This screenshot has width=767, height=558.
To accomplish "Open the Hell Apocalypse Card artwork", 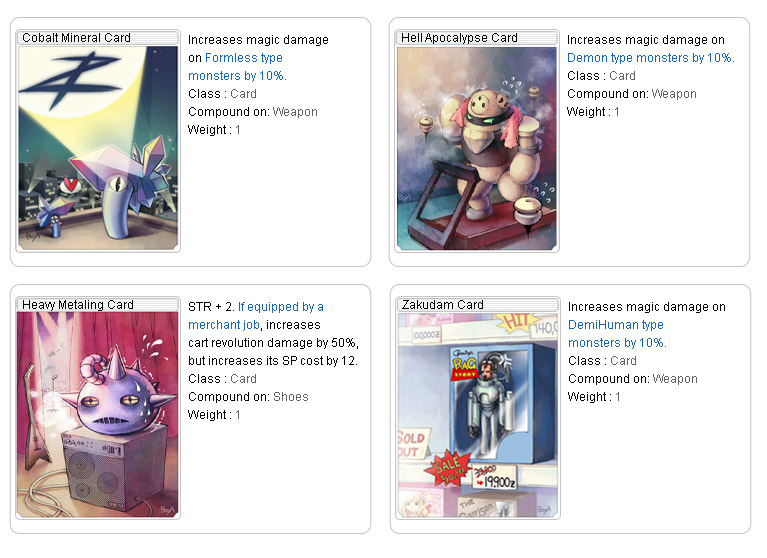I will point(477,148).
